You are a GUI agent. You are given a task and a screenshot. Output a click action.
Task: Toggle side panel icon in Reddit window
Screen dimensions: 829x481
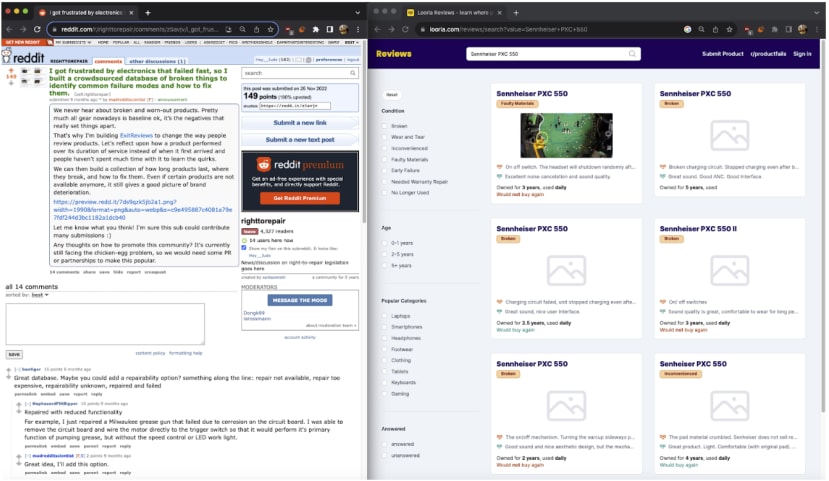tap(329, 29)
